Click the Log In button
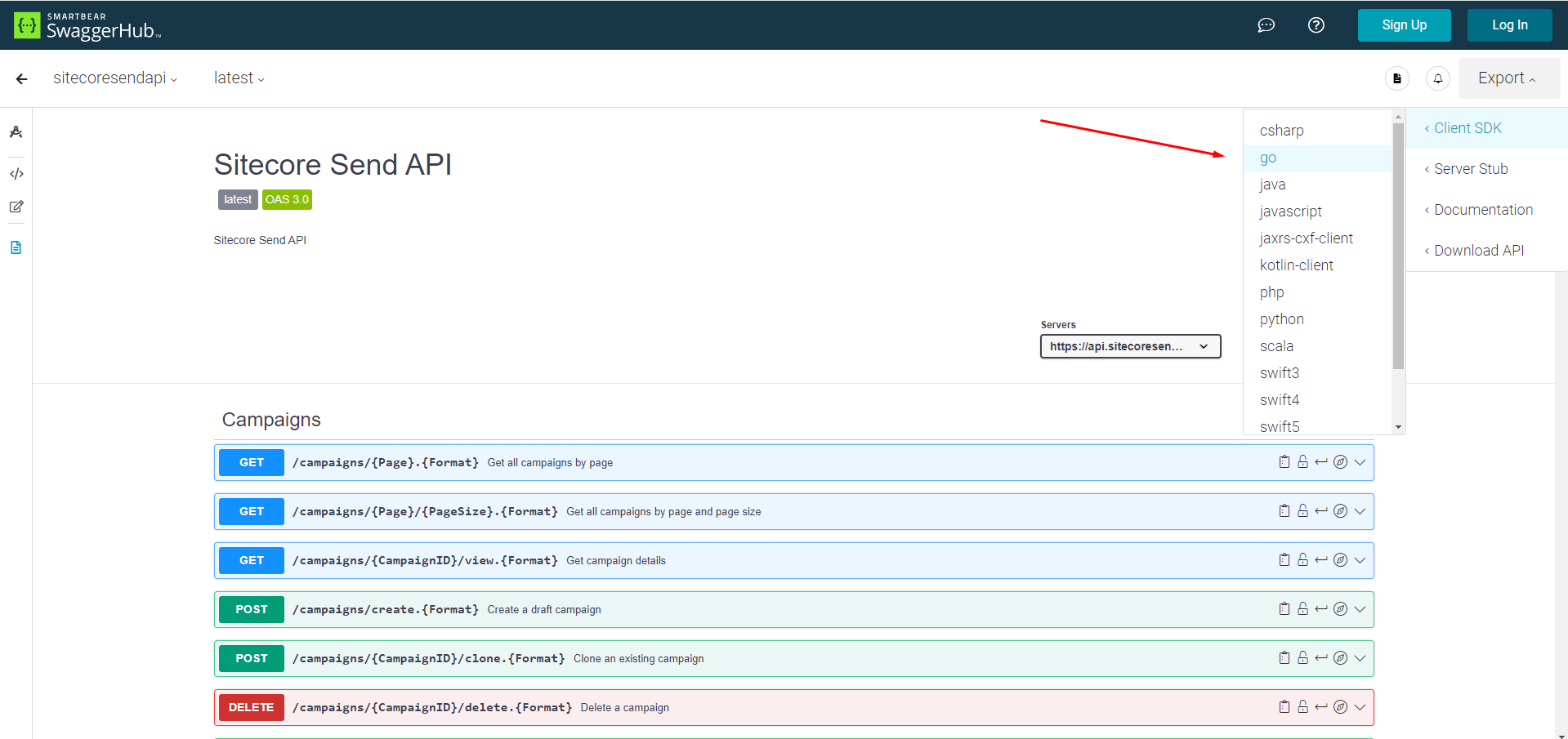1568x739 pixels. coord(1509,25)
